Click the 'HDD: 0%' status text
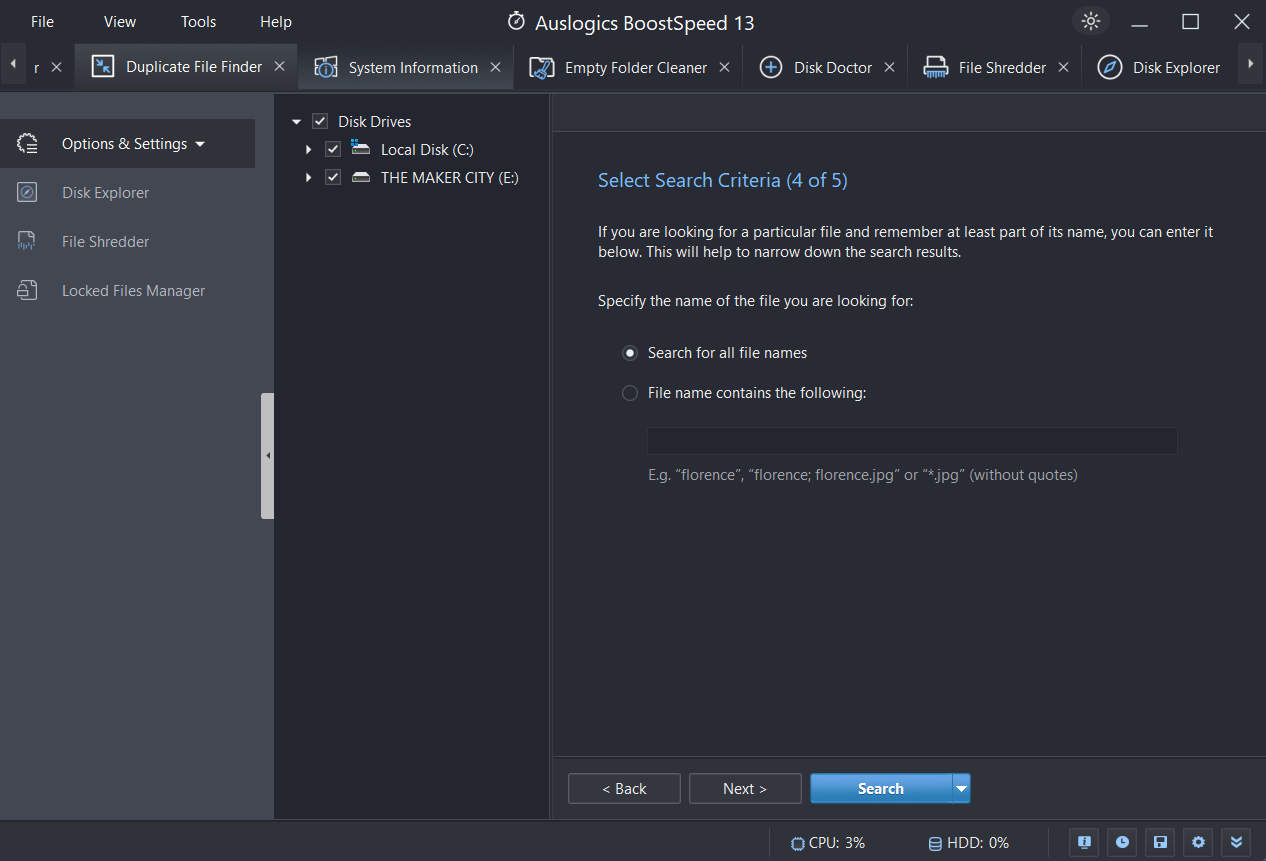The width and height of the screenshot is (1266, 861). click(x=978, y=843)
